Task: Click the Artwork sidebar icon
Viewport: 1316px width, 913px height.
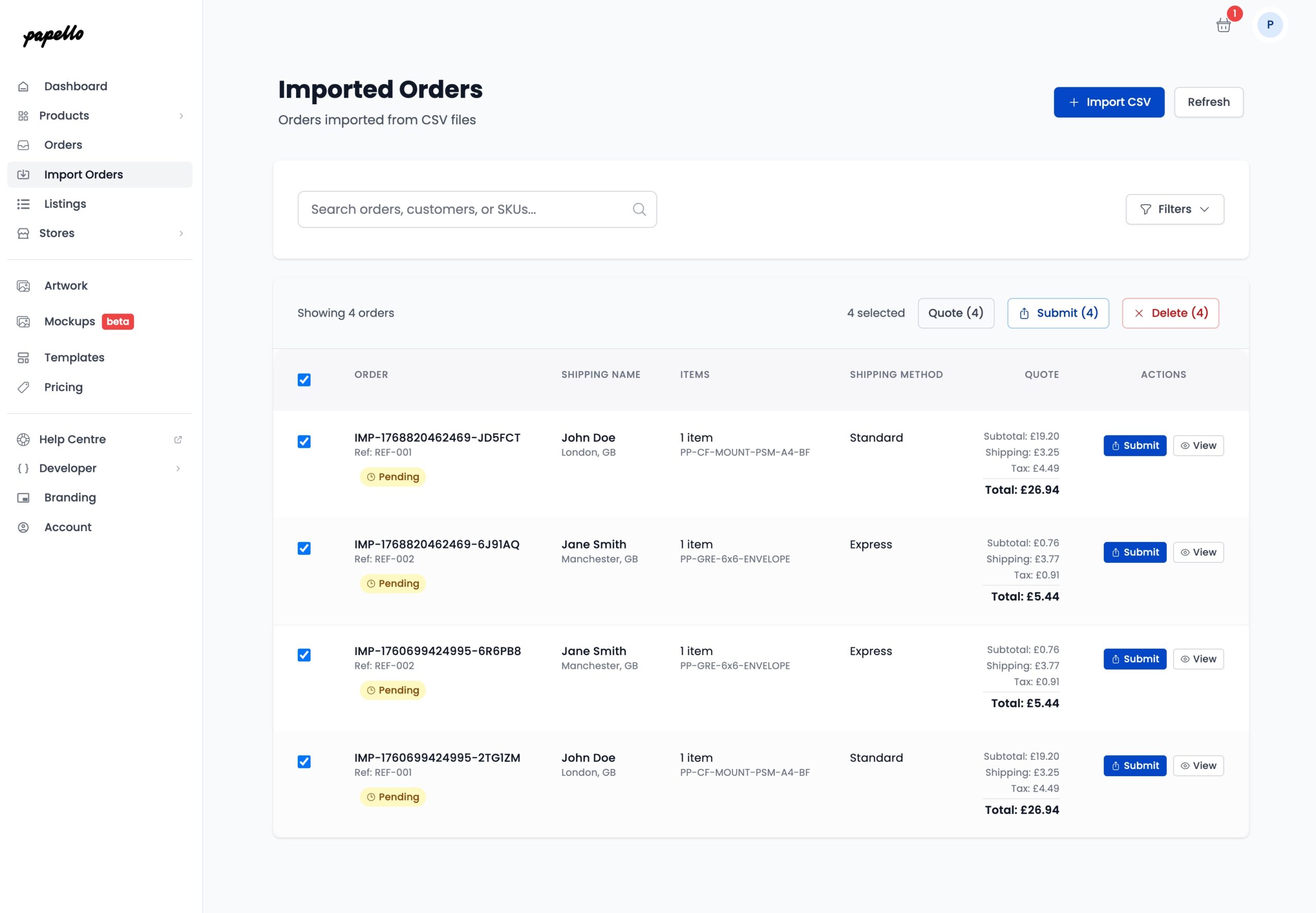Action: point(24,285)
